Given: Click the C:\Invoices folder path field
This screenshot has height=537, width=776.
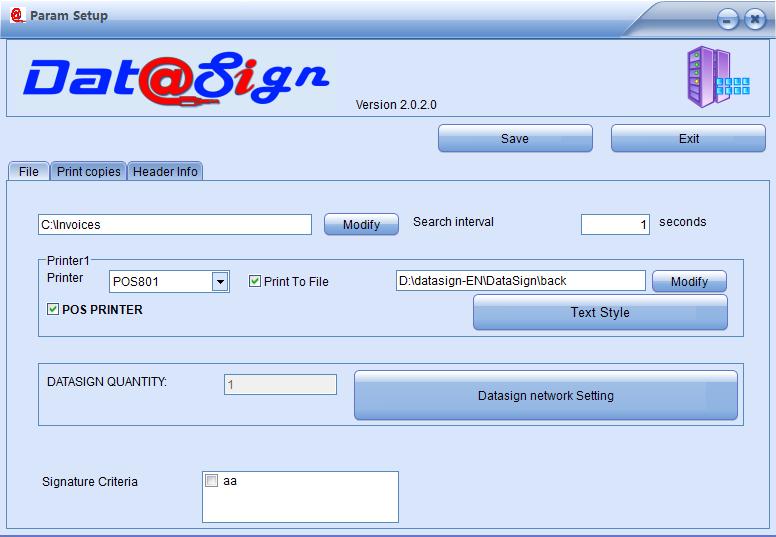Looking at the screenshot, I should click(175, 225).
